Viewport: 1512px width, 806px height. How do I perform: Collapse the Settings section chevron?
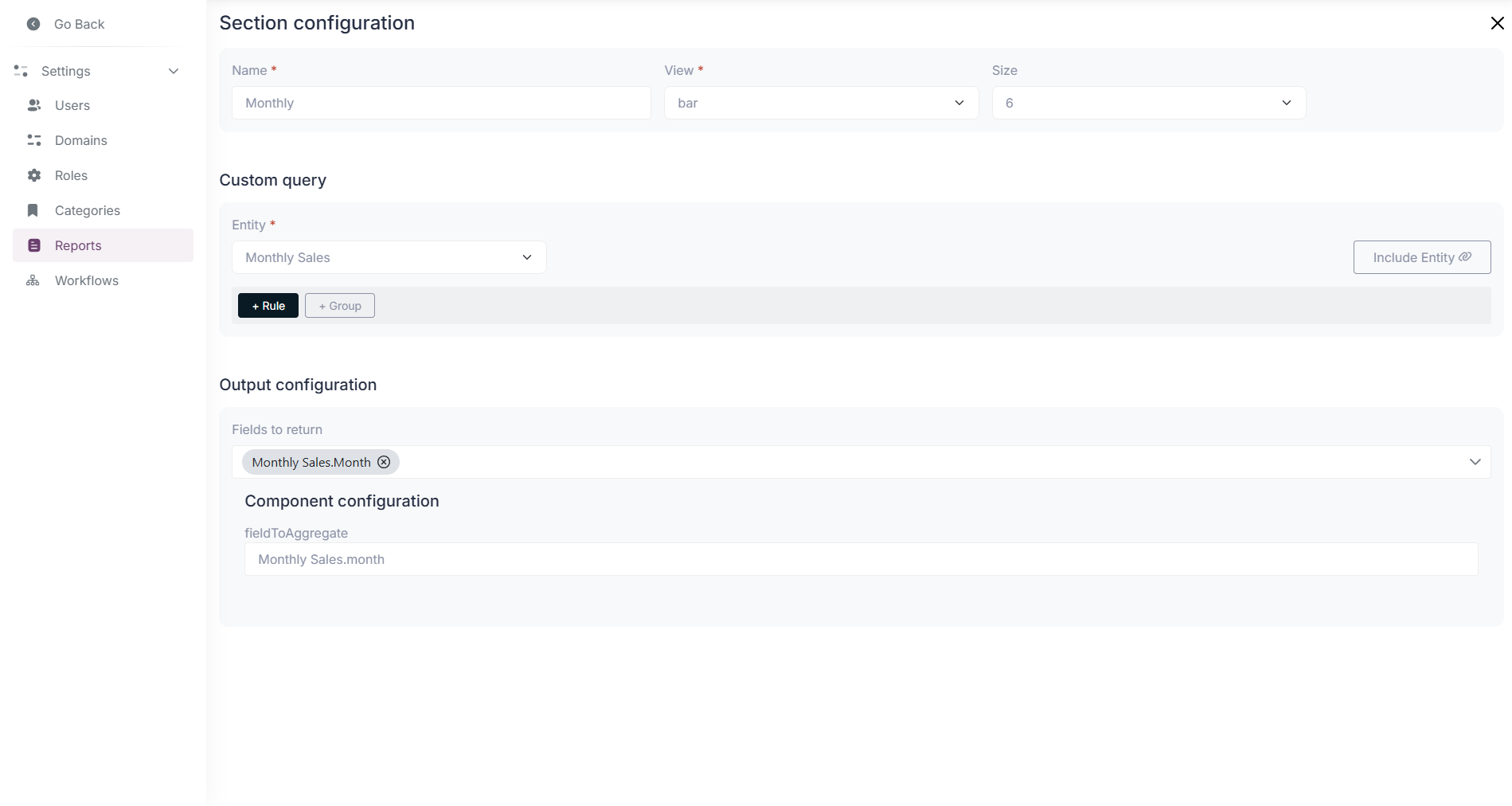coord(174,71)
